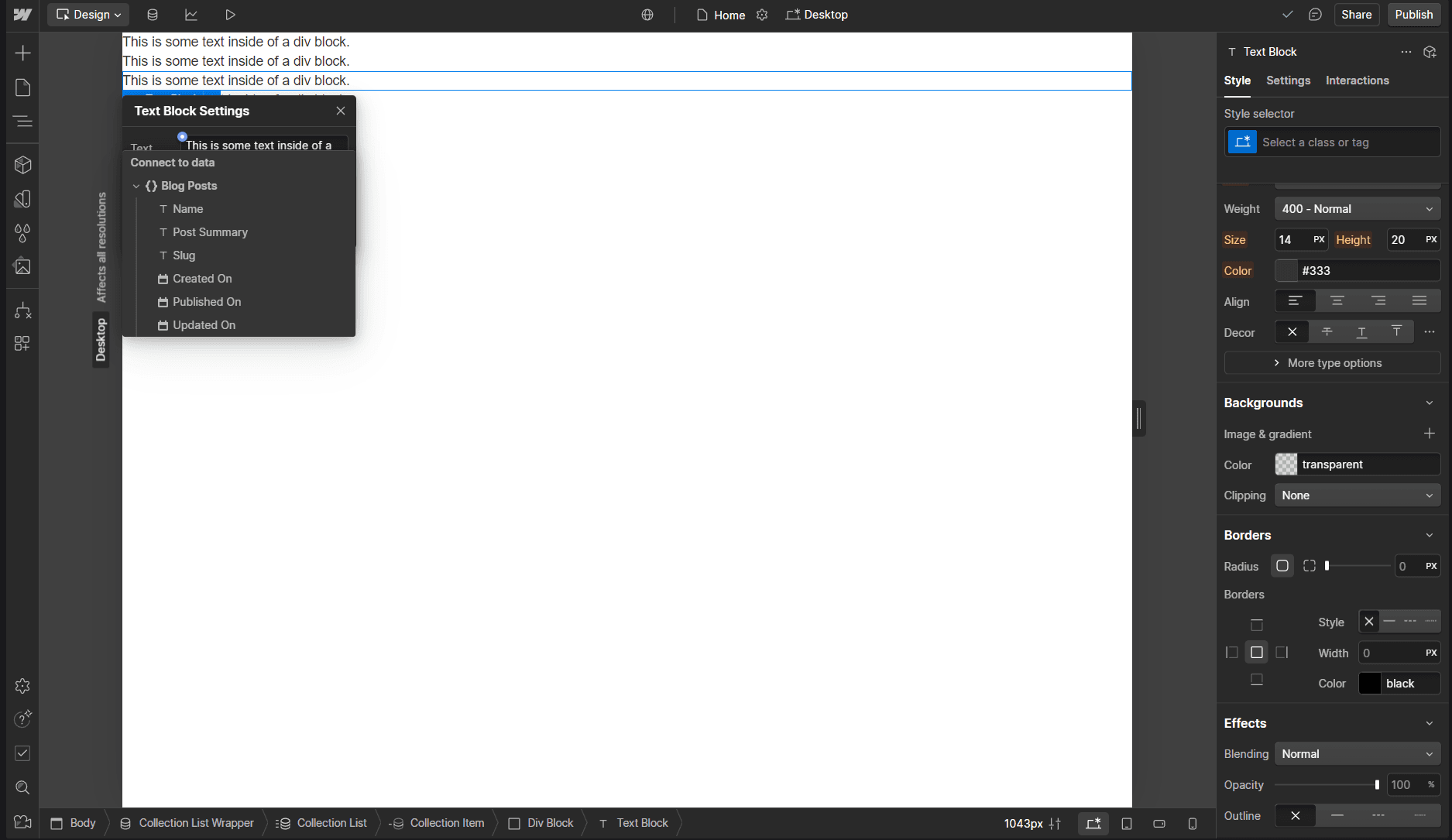Image resolution: width=1452 pixels, height=840 pixels.
Task: Collapse the Backgrounds section
Action: pos(1430,403)
